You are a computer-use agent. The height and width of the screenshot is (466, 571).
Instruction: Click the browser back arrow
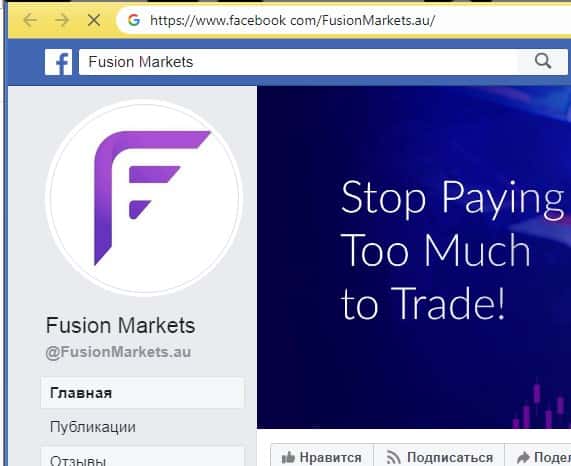pos(30,20)
